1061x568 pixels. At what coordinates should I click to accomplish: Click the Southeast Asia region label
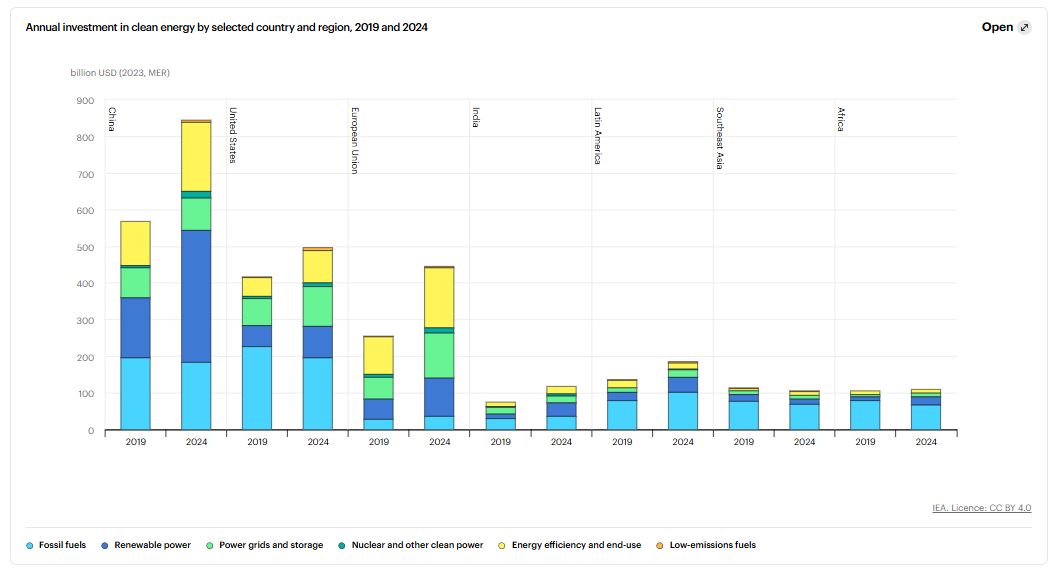(719, 138)
